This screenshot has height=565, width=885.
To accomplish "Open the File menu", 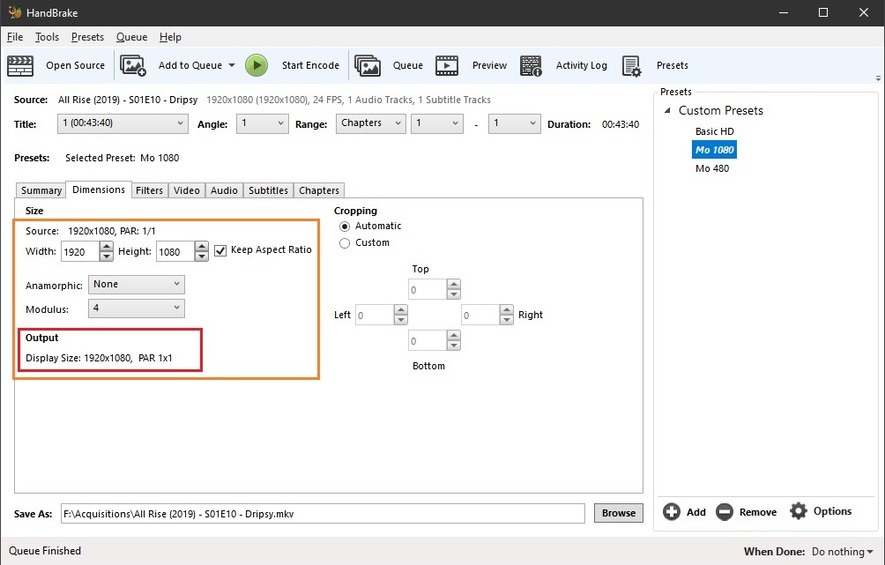I will 15,37.
